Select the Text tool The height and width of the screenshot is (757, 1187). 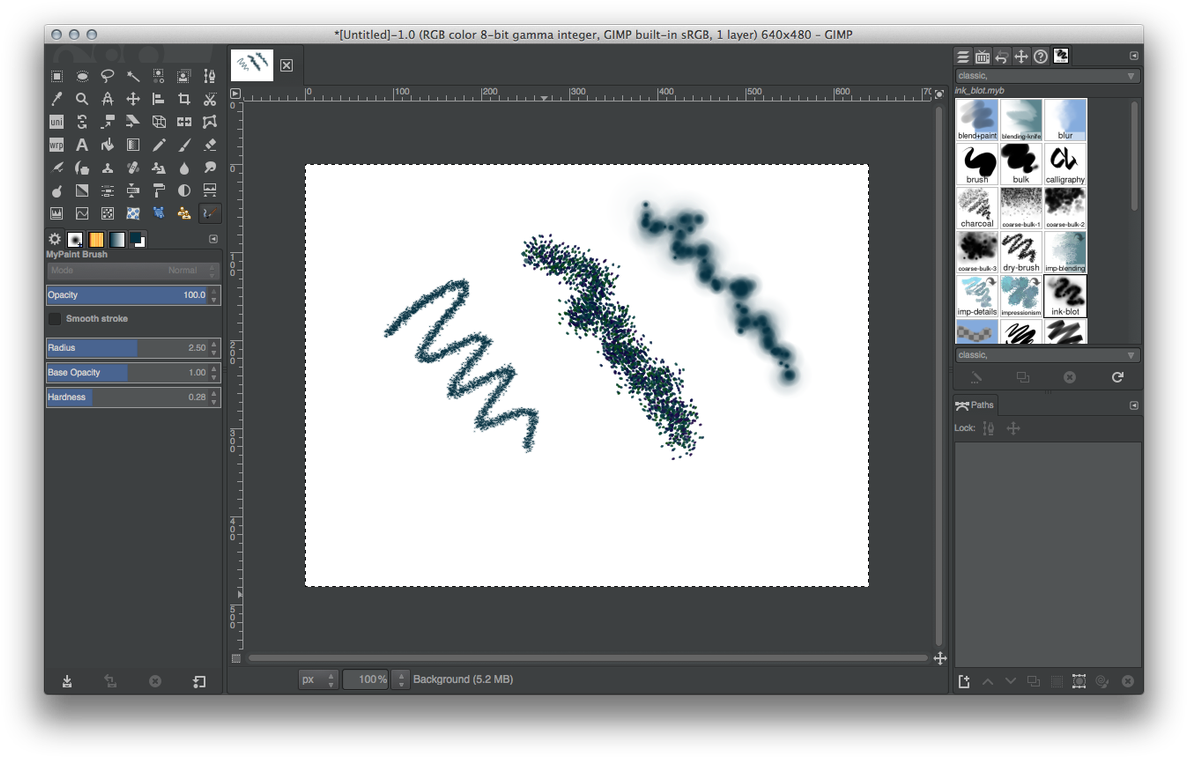[81, 144]
